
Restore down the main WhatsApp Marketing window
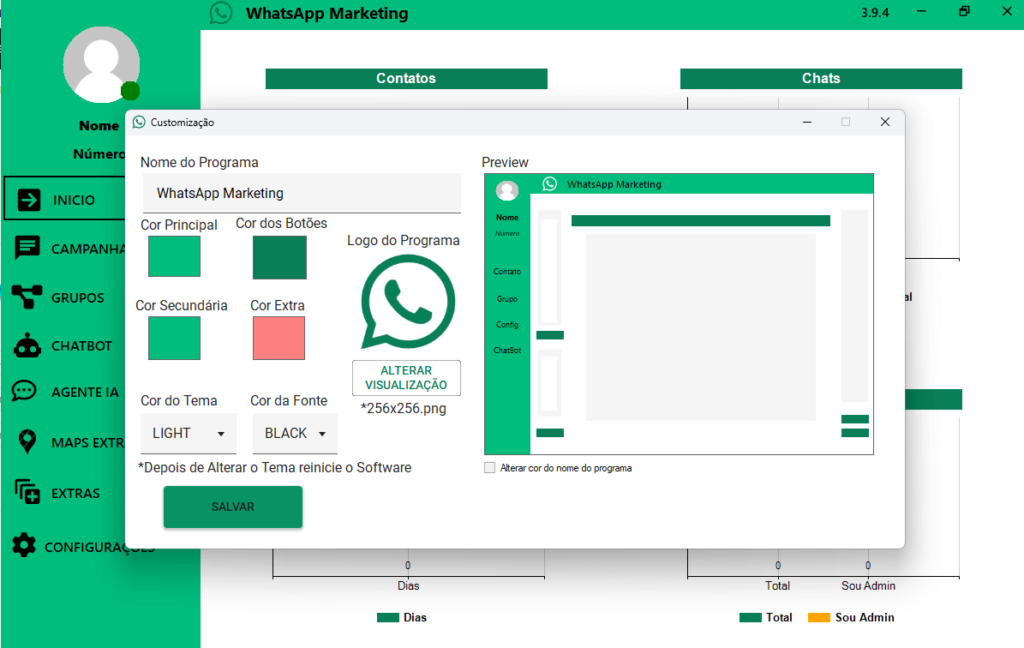[x=964, y=11]
